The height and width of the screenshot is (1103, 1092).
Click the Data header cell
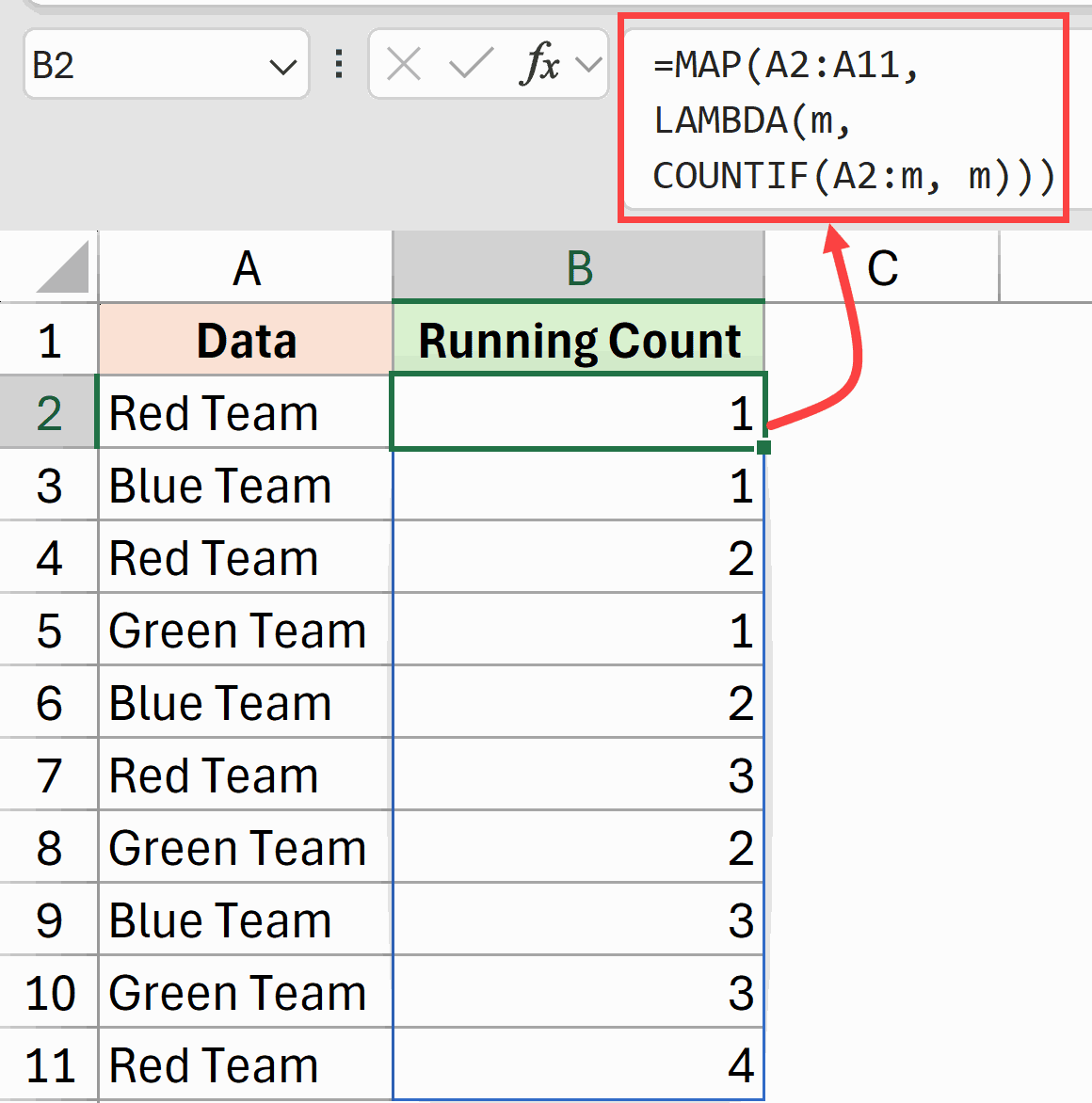[245, 339]
